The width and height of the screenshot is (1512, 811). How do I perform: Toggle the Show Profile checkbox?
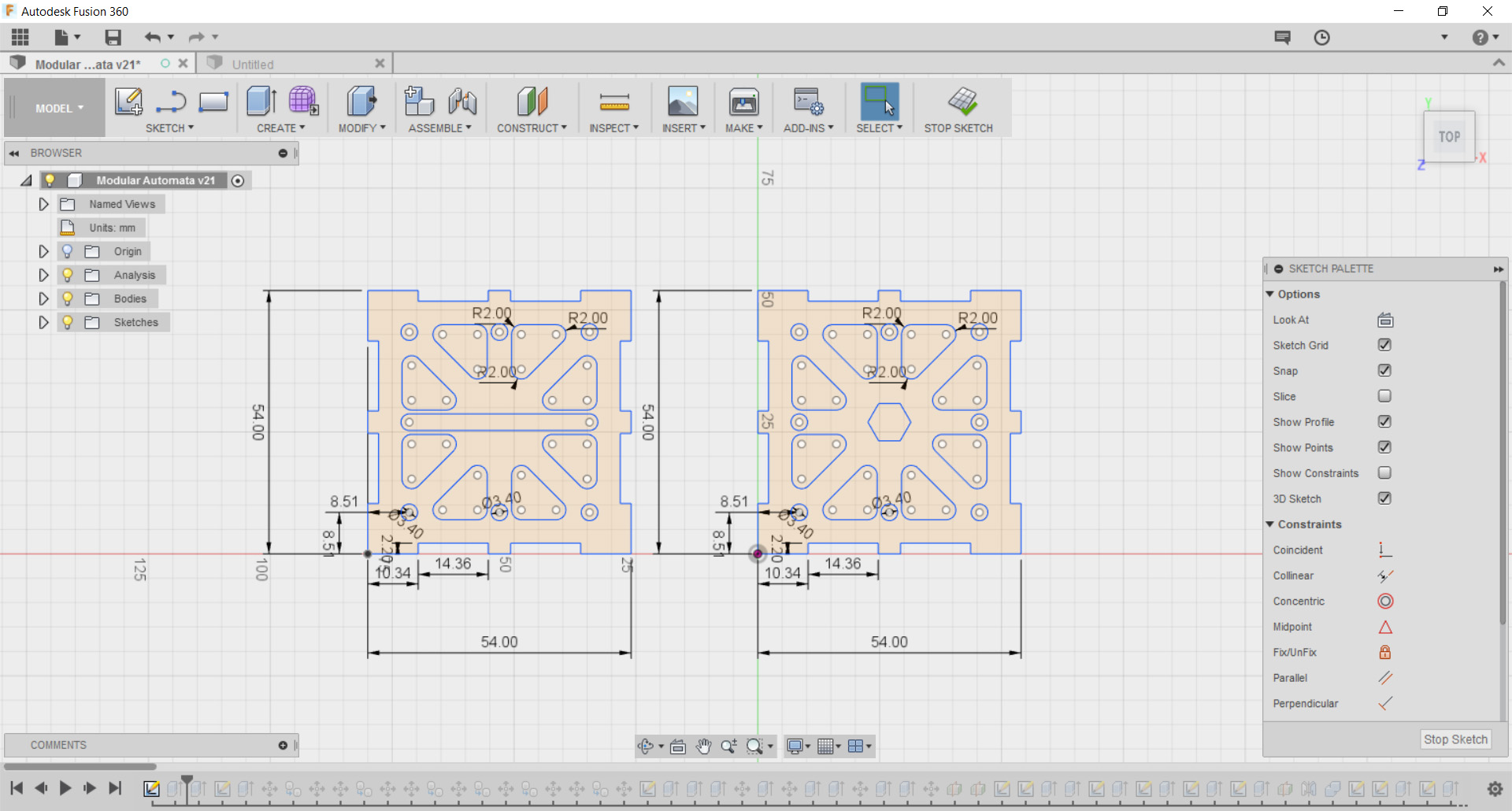tap(1384, 421)
